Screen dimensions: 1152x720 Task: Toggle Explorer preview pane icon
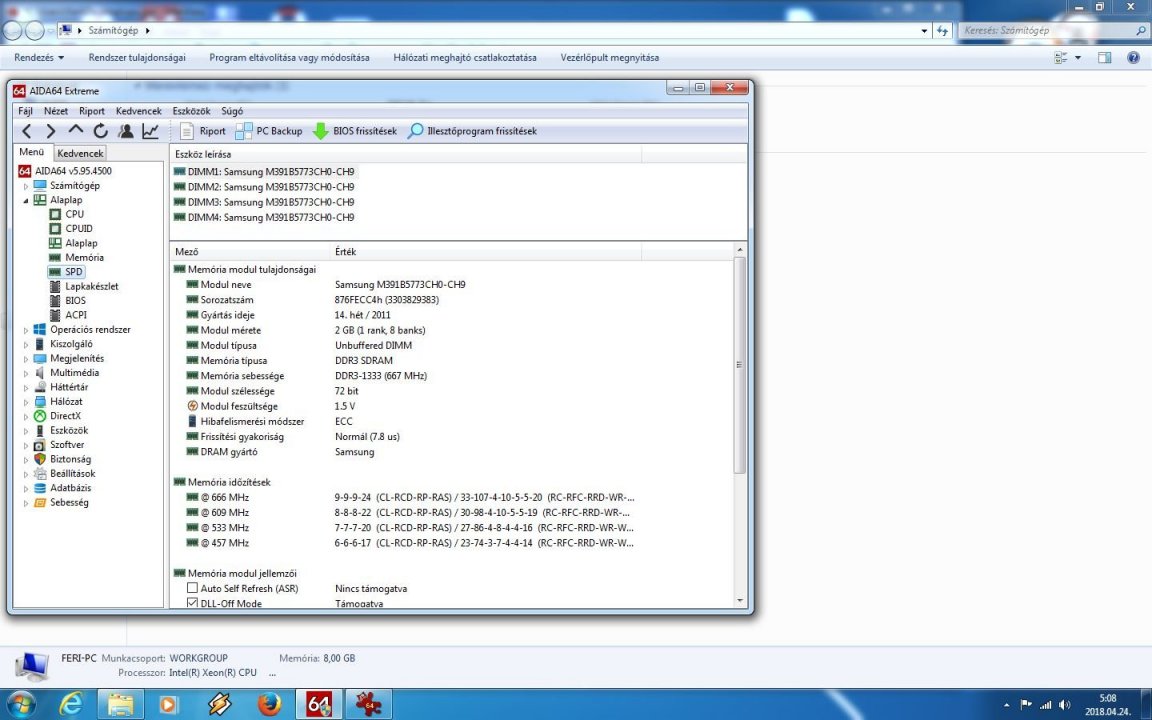1104,57
